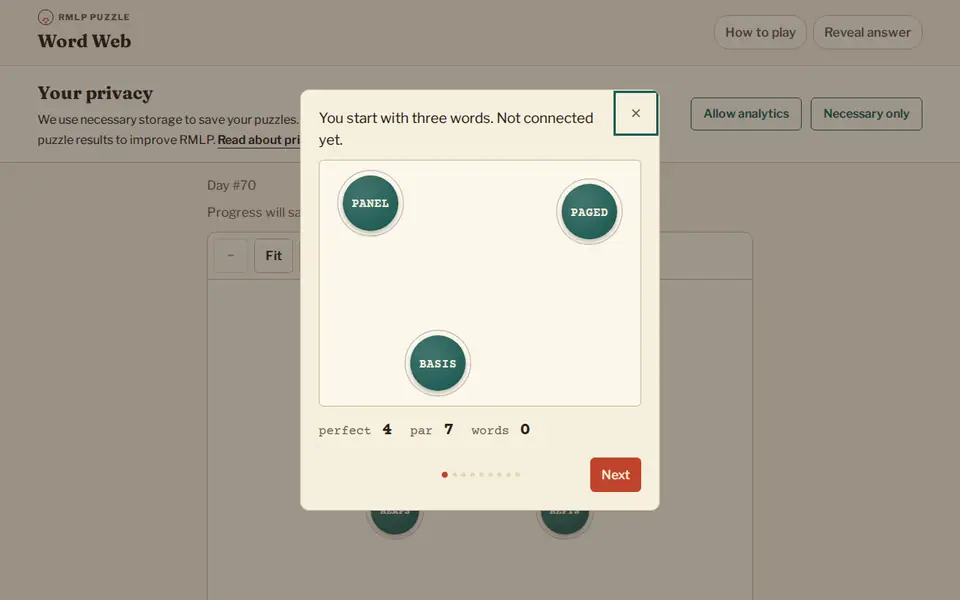Screen dimensions: 960x600
Task: Close the tutorial dialog with X
Action: click(636, 113)
